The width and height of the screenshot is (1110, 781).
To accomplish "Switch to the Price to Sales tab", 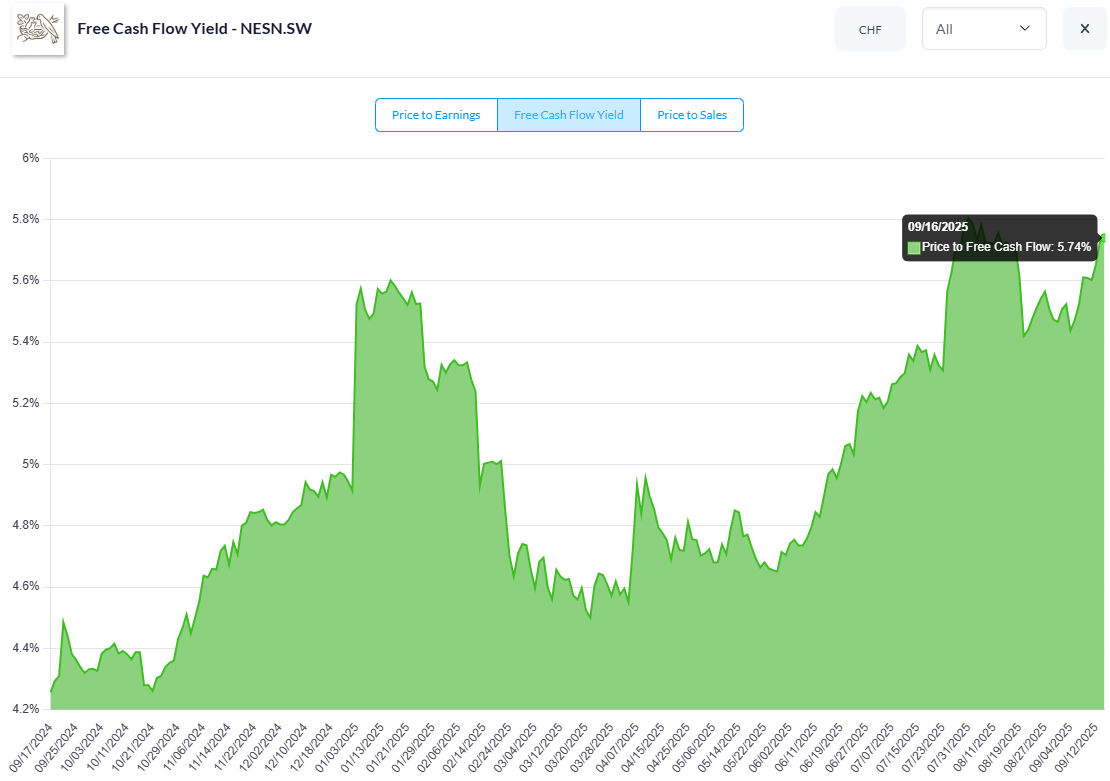I will (x=692, y=115).
